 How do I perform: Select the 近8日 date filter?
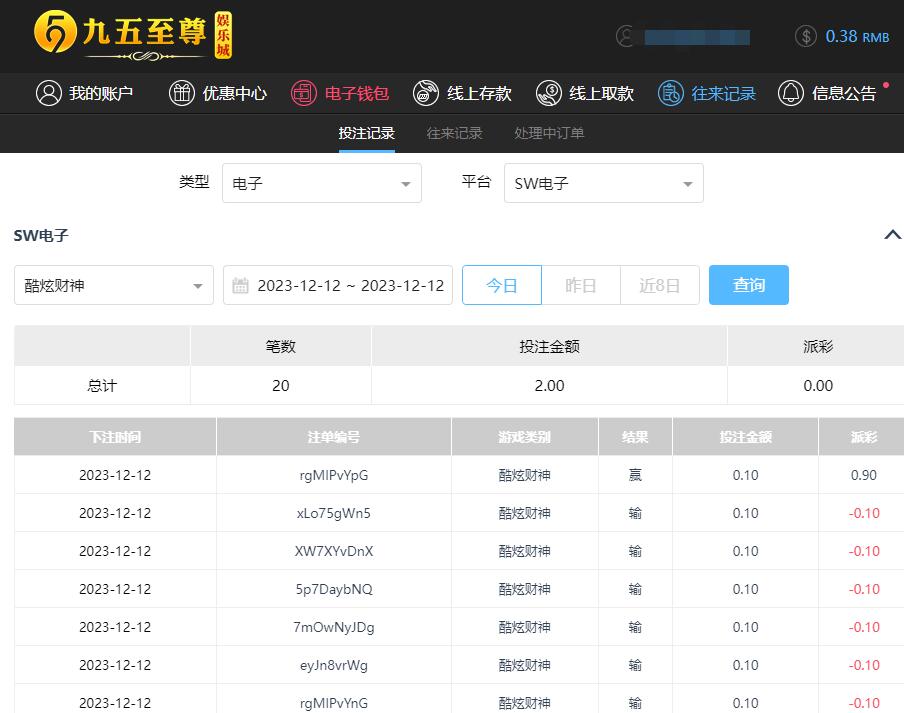[x=660, y=285]
